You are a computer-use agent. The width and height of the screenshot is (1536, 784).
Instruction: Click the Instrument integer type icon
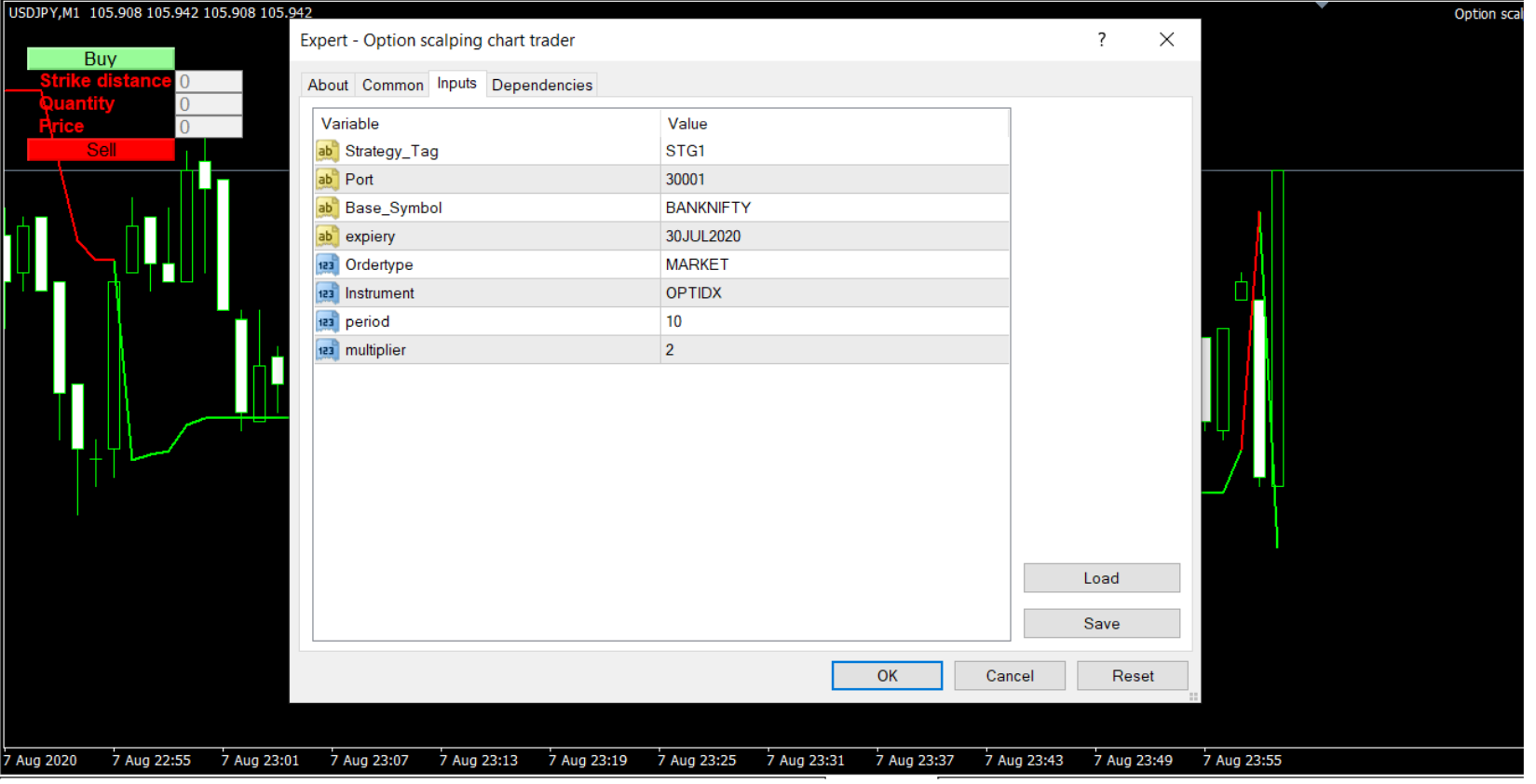[326, 293]
